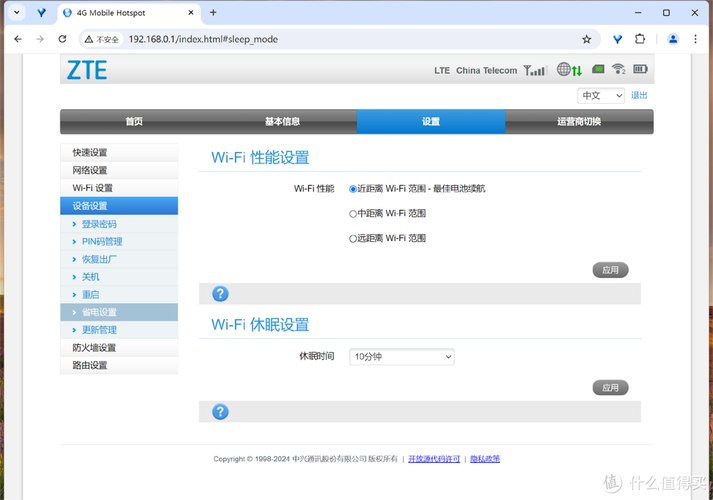Go back with browser back arrow
713x500 pixels.
(x=18, y=39)
